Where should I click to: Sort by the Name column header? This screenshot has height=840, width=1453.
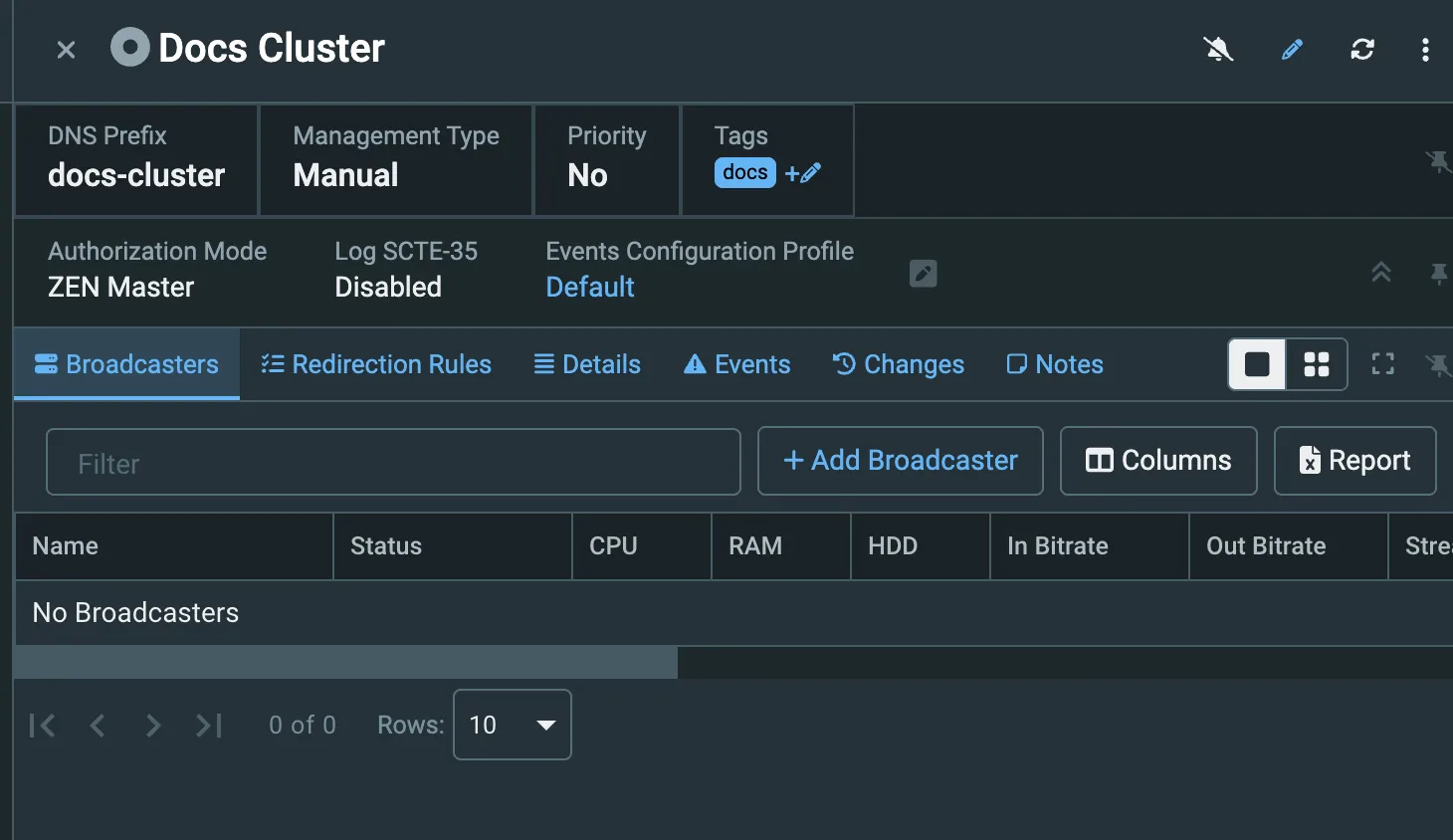click(174, 546)
